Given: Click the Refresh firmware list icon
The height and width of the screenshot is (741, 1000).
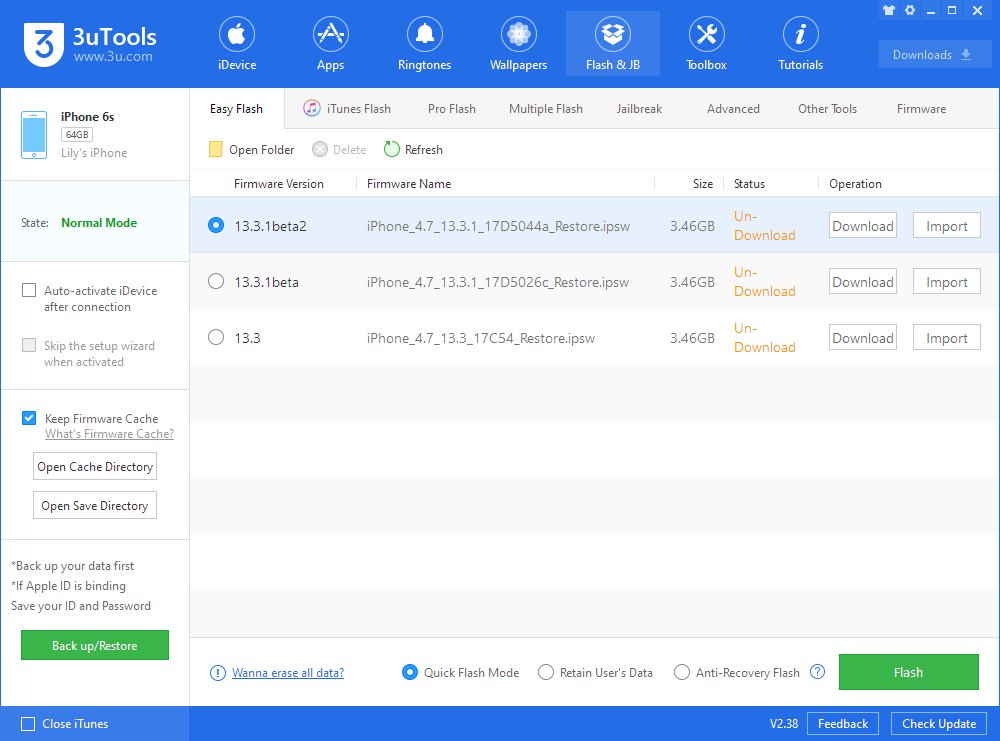Looking at the screenshot, I should pos(392,149).
